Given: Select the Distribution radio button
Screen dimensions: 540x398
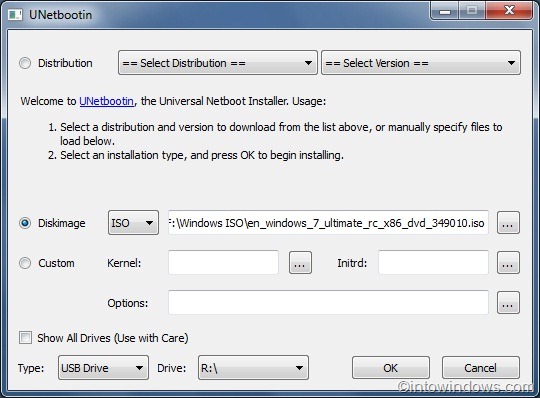Looking at the screenshot, I should coord(25,63).
